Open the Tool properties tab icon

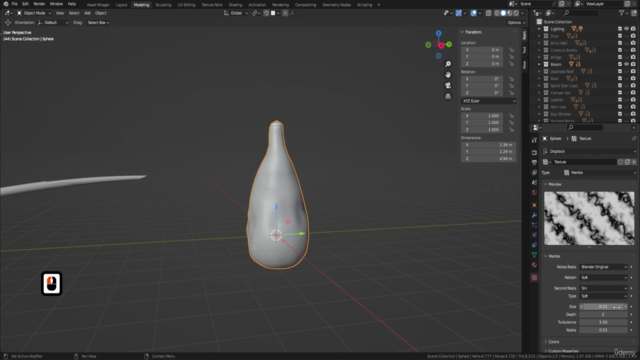[x=534, y=140]
